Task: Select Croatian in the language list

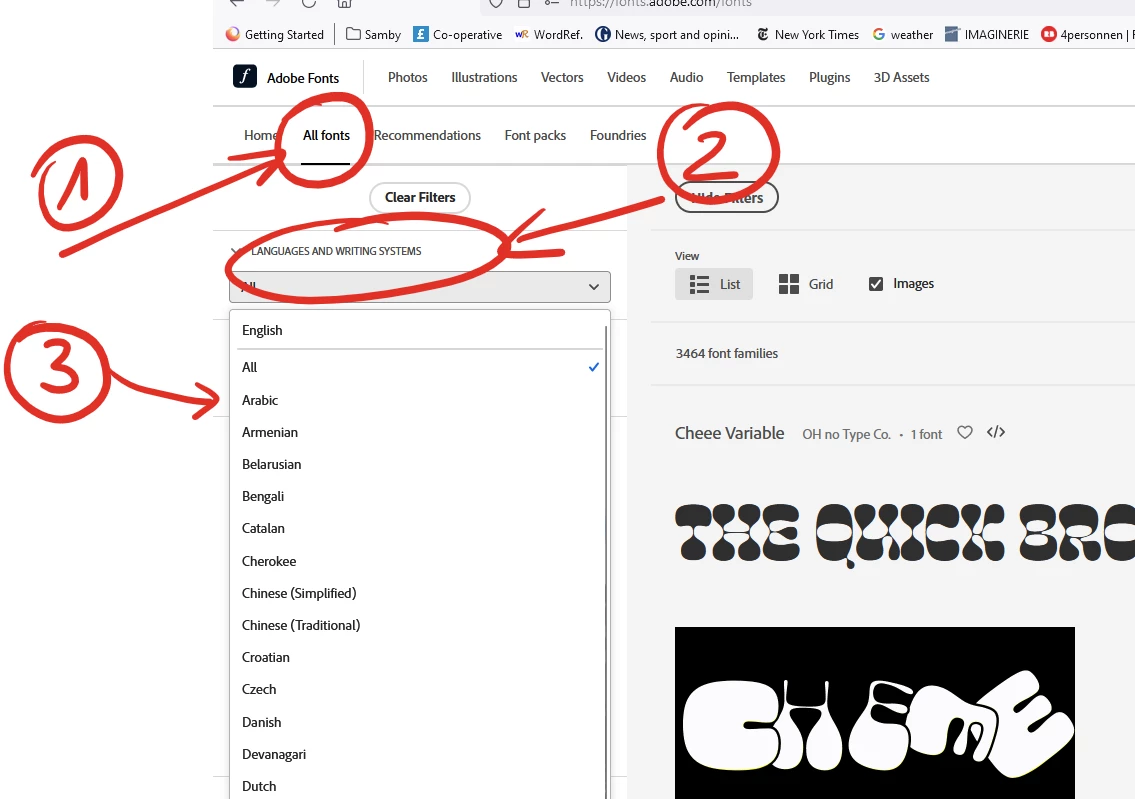Action: click(418, 657)
